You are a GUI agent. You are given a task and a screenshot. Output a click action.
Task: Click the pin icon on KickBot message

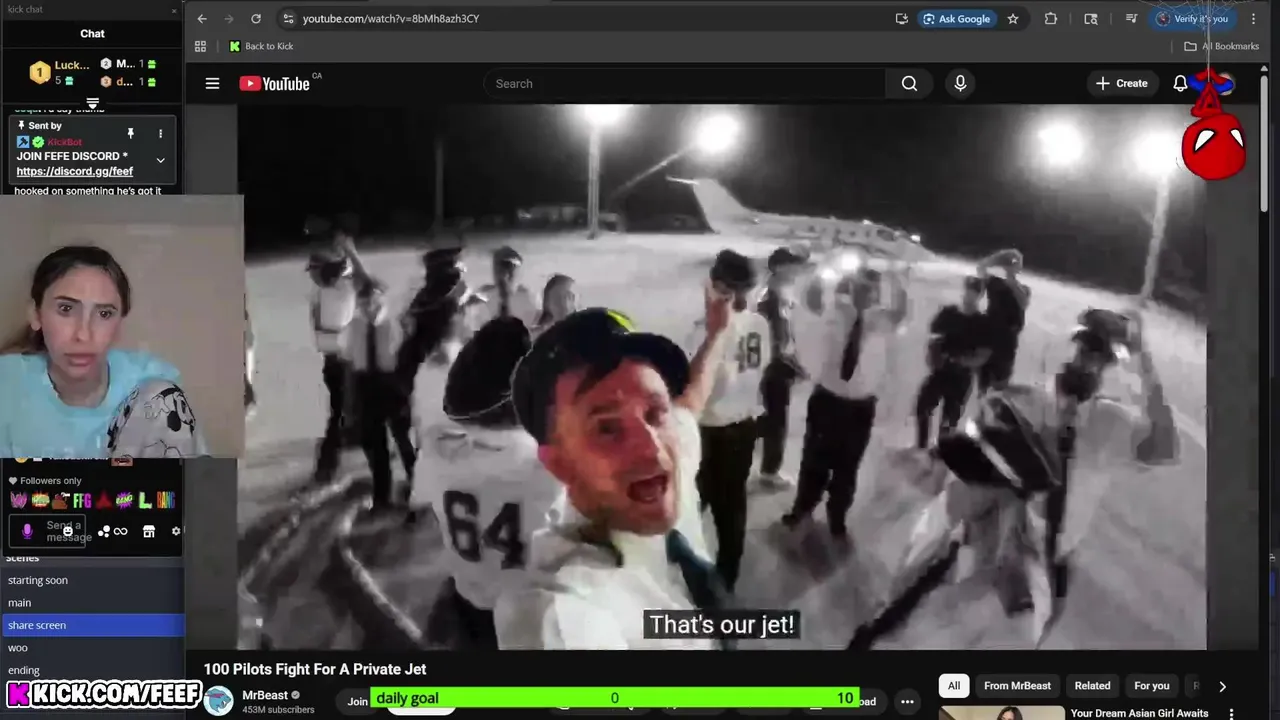pos(130,133)
